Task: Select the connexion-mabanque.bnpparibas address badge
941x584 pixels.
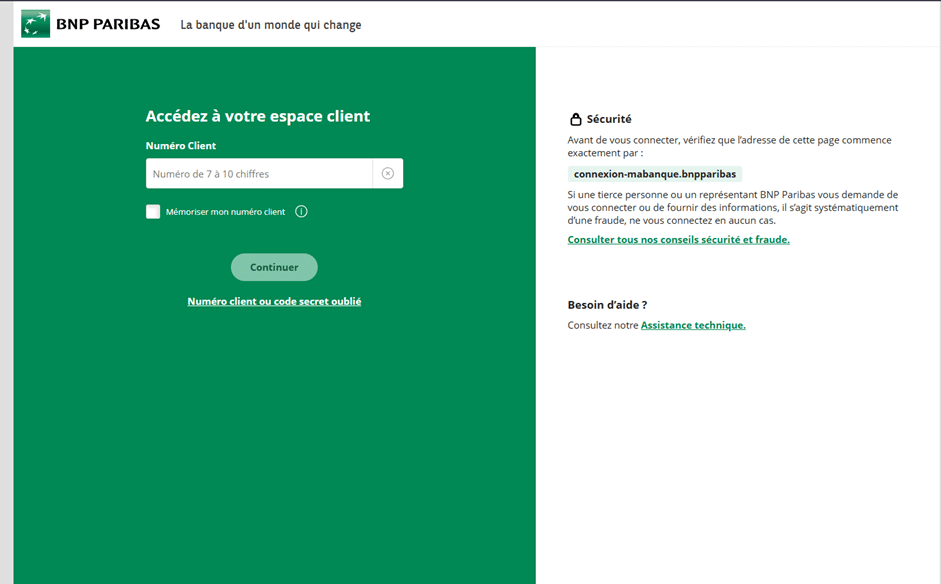Action: pyautogui.click(x=655, y=173)
